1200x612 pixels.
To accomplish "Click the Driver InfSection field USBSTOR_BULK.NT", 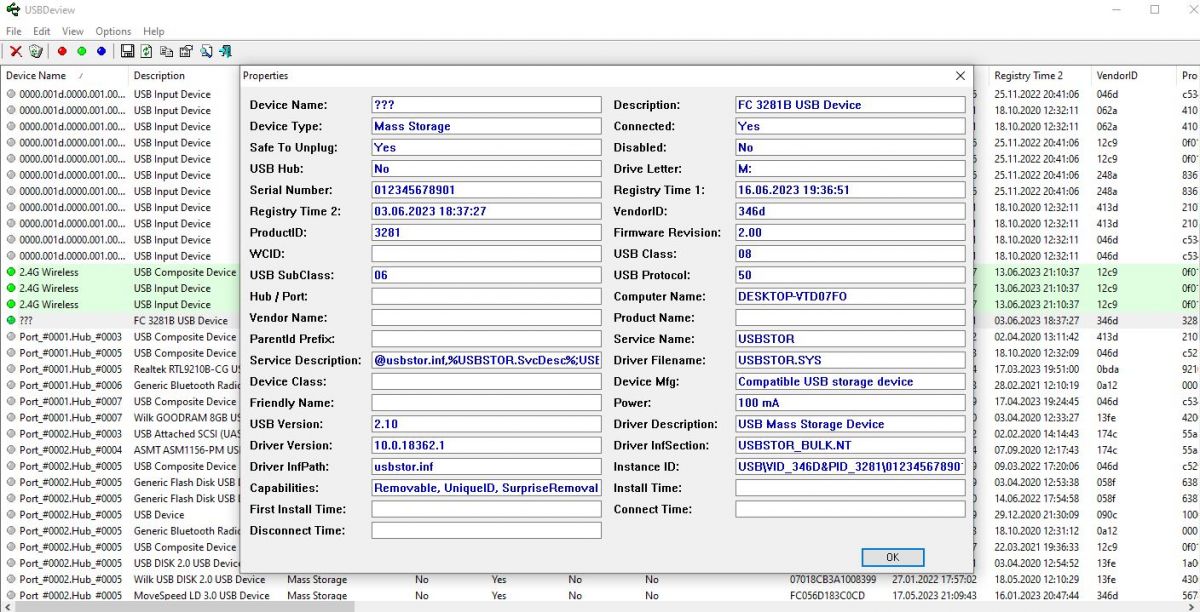I will (x=850, y=446).
